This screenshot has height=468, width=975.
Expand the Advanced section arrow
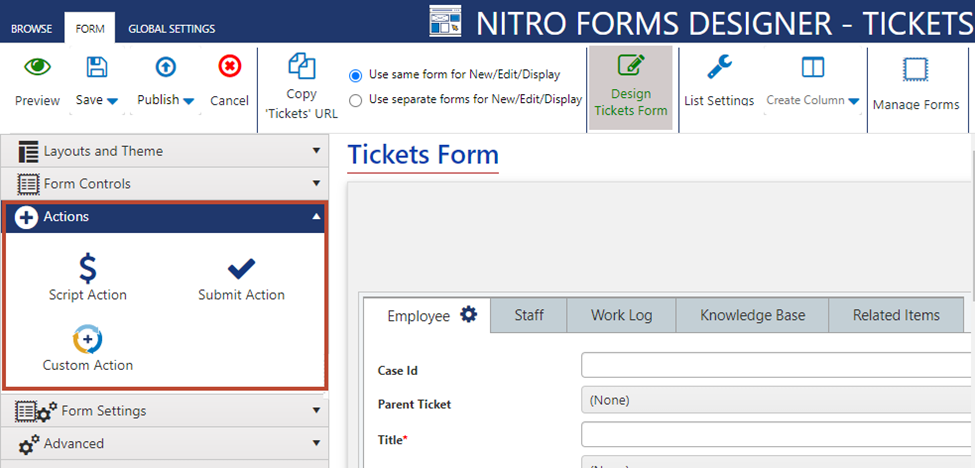(316, 444)
